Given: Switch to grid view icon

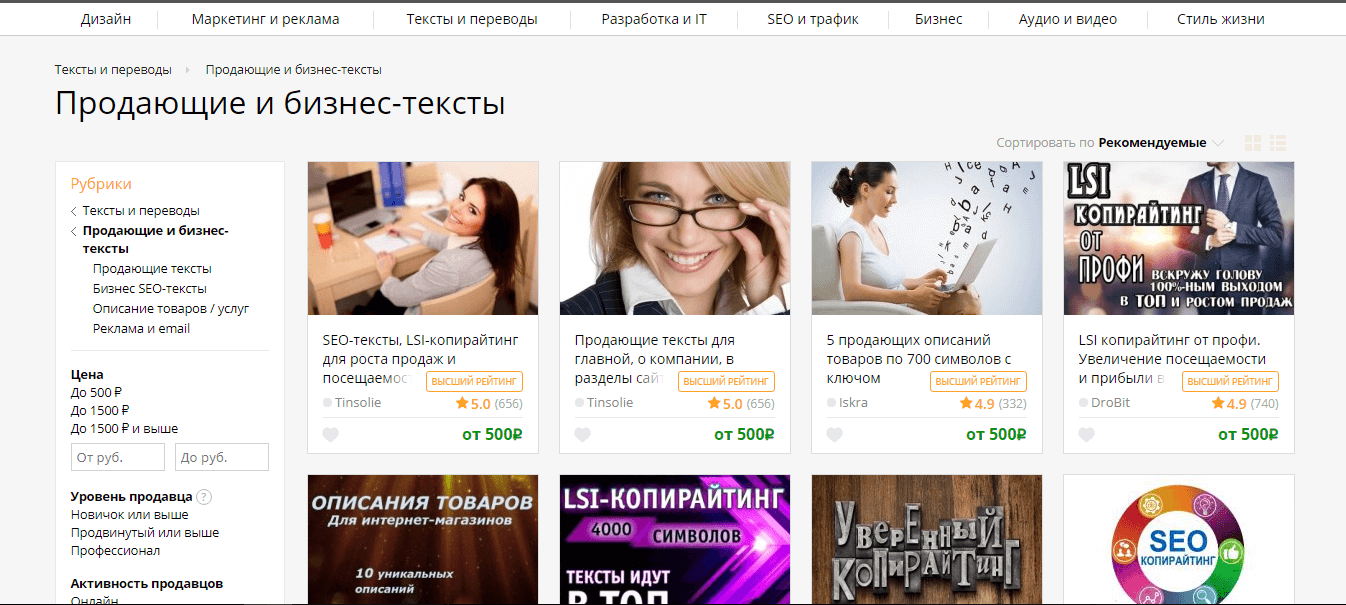Looking at the screenshot, I should click(x=1253, y=143).
